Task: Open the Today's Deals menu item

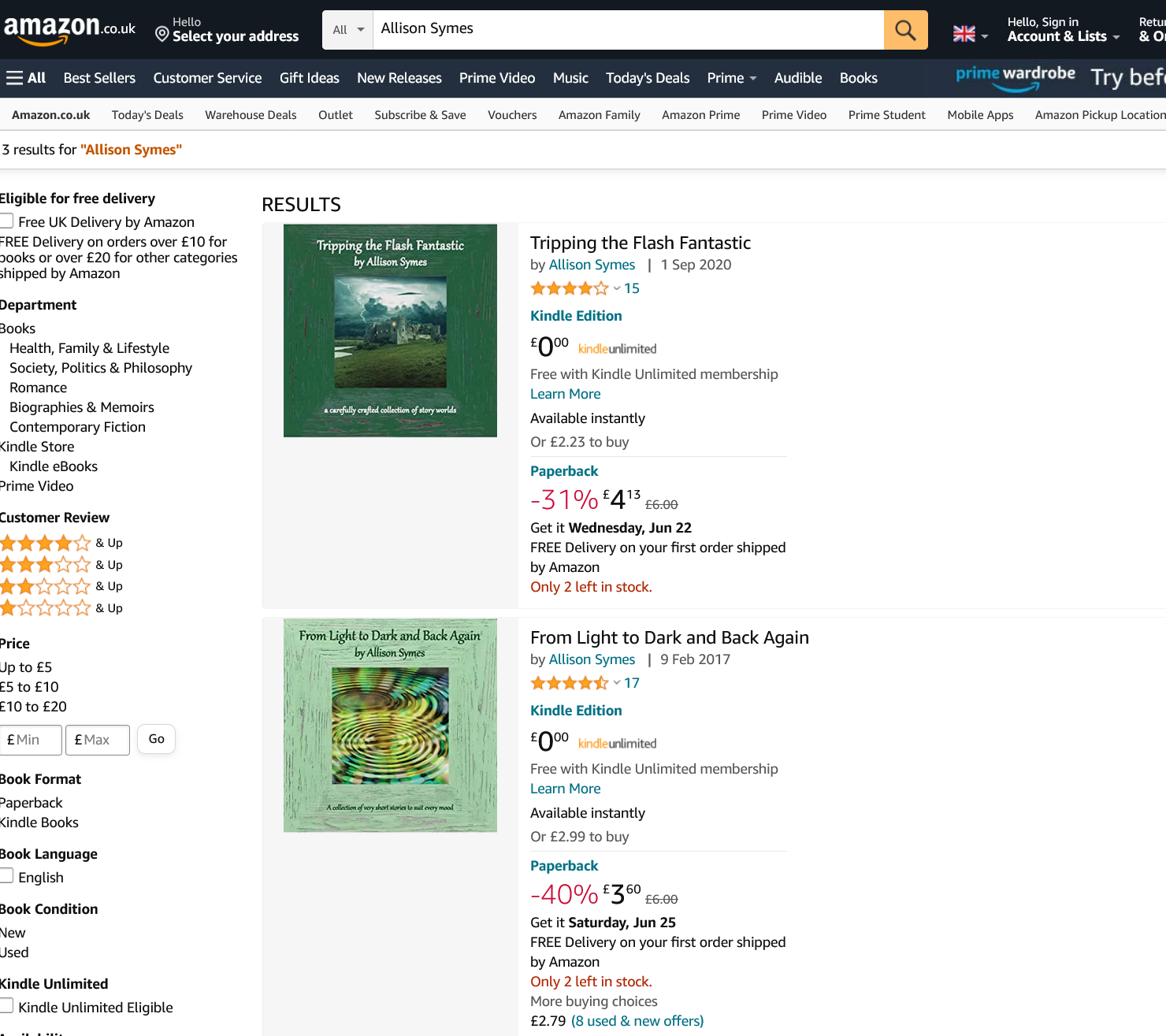Action: click(648, 78)
